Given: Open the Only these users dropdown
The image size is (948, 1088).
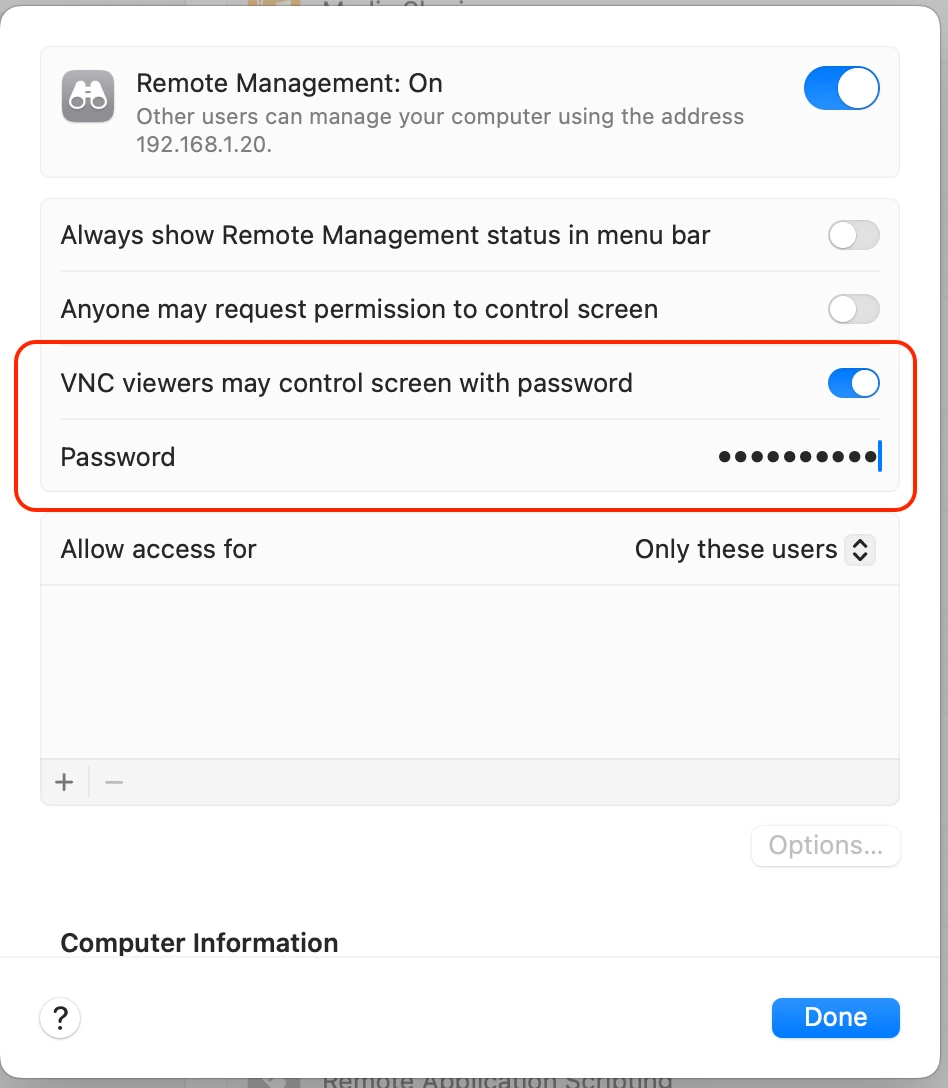Looking at the screenshot, I should click(755, 550).
